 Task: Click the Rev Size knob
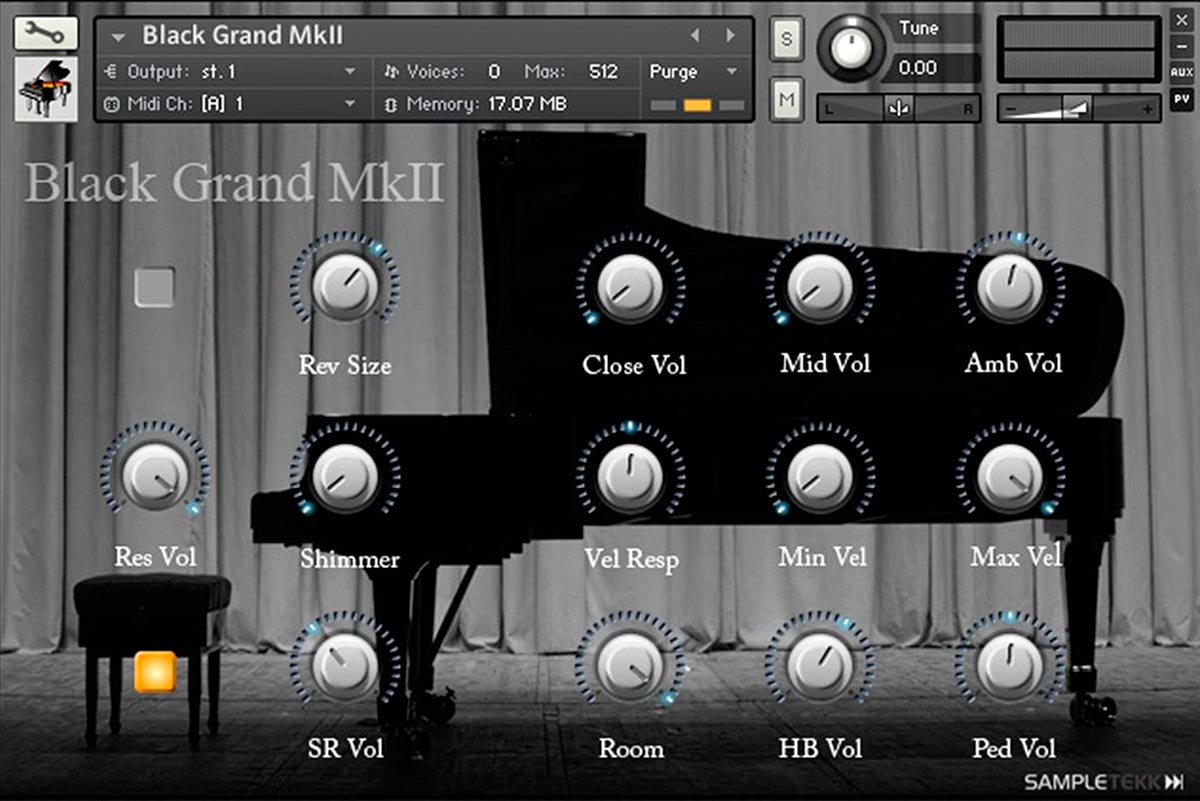[x=345, y=286]
